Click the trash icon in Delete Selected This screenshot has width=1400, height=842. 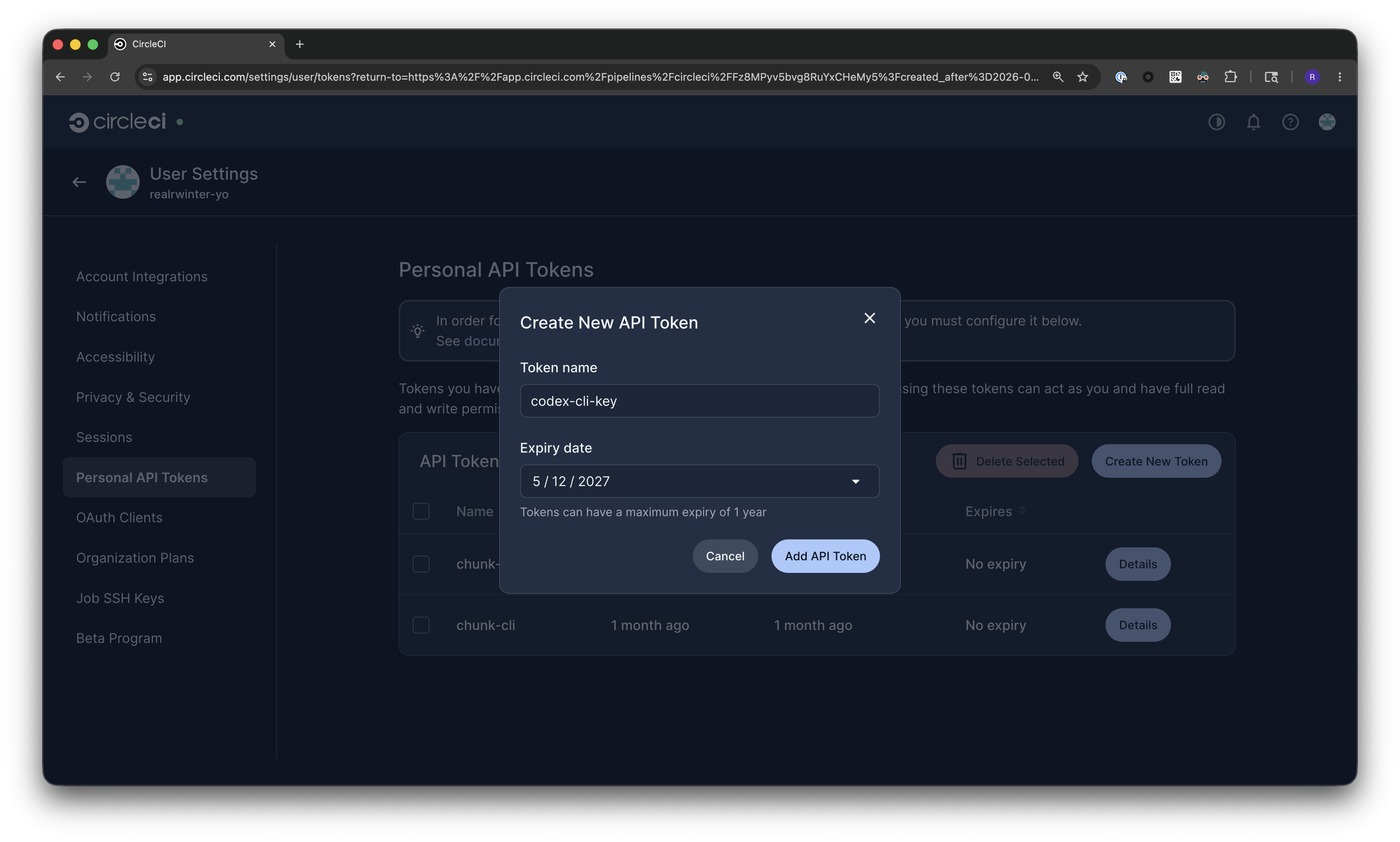point(959,461)
